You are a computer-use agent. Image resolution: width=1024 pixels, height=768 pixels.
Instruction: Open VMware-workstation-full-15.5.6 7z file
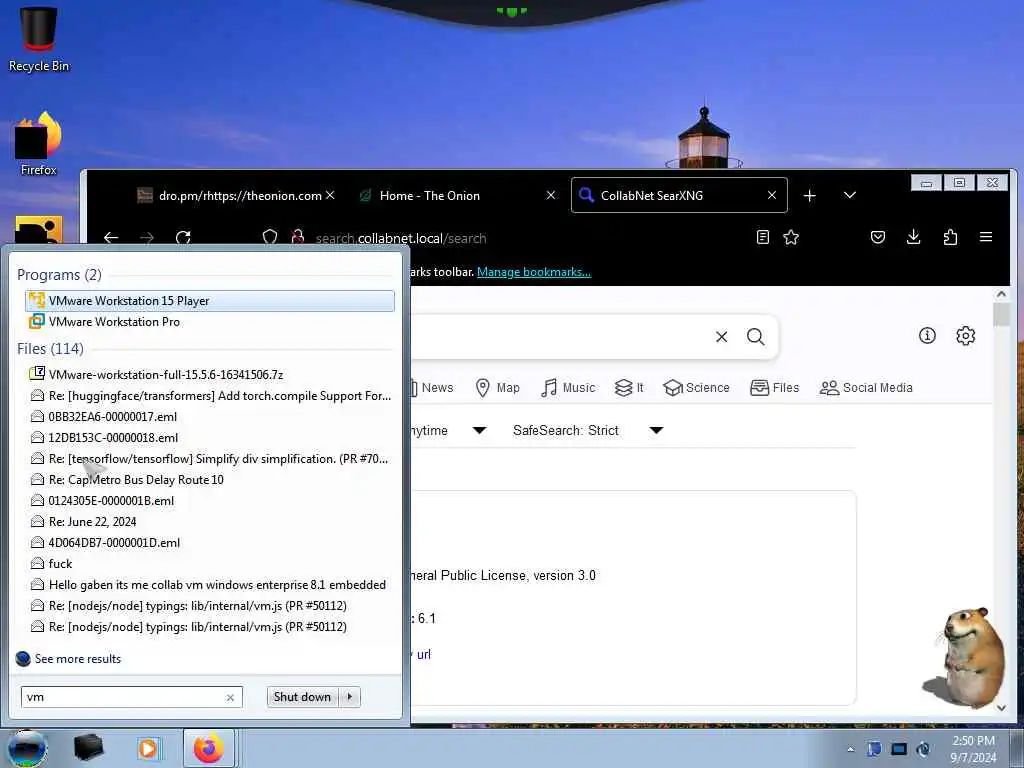210,374
